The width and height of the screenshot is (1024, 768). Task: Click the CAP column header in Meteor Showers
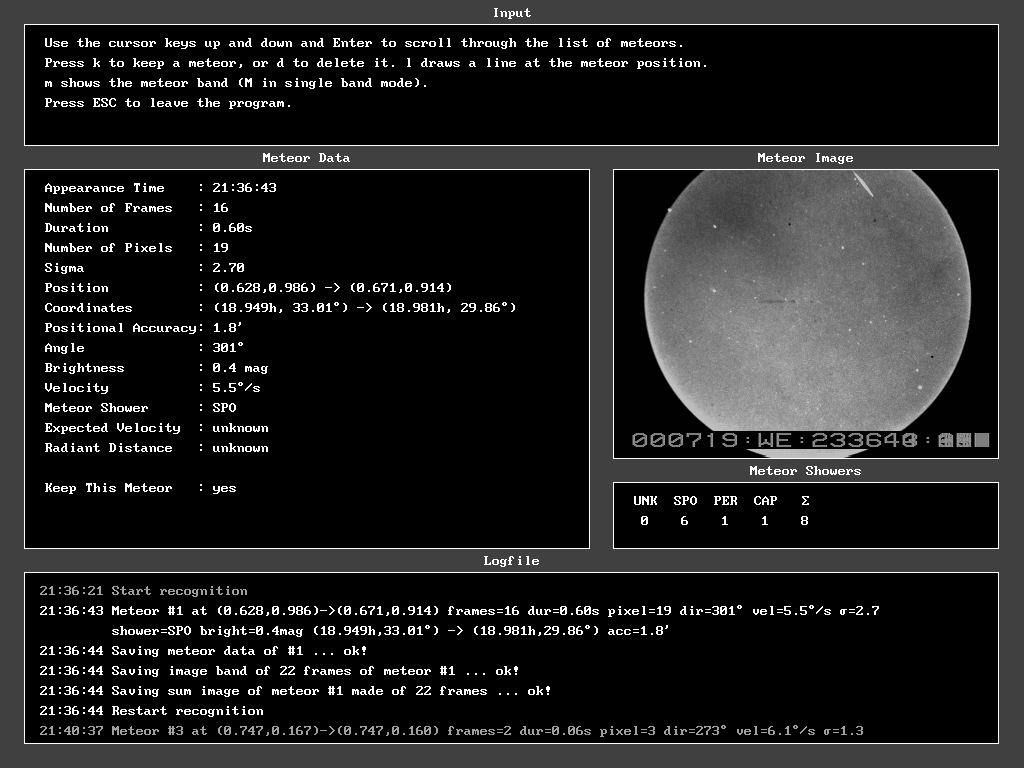pyautogui.click(x=765, y=501)
